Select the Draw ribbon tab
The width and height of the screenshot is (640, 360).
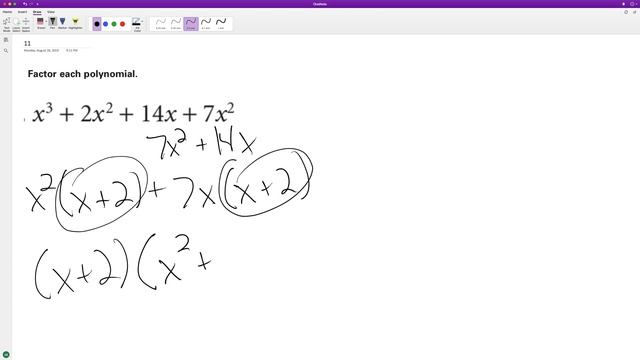coord(37,12)
